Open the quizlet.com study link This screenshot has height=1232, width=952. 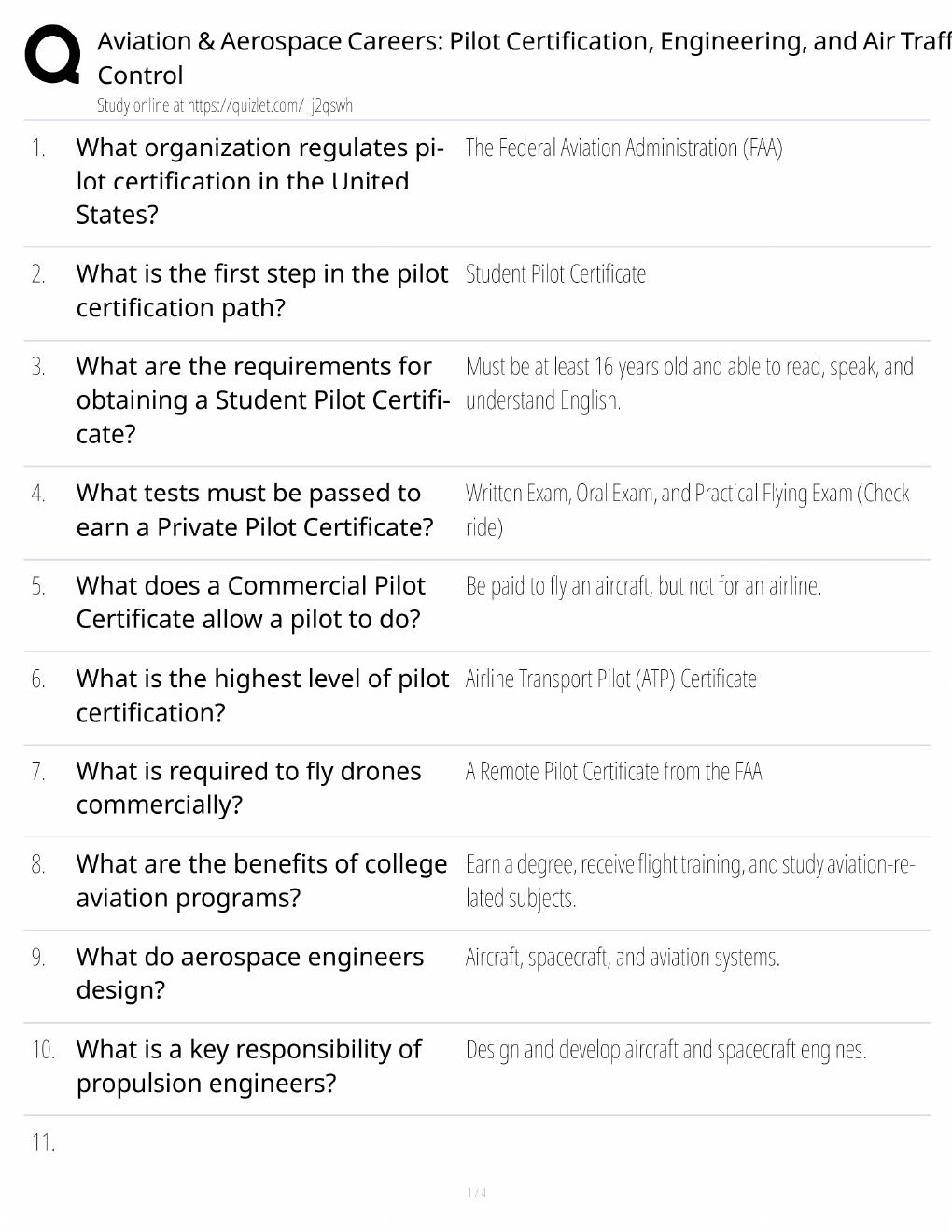[x=225, y=105]
